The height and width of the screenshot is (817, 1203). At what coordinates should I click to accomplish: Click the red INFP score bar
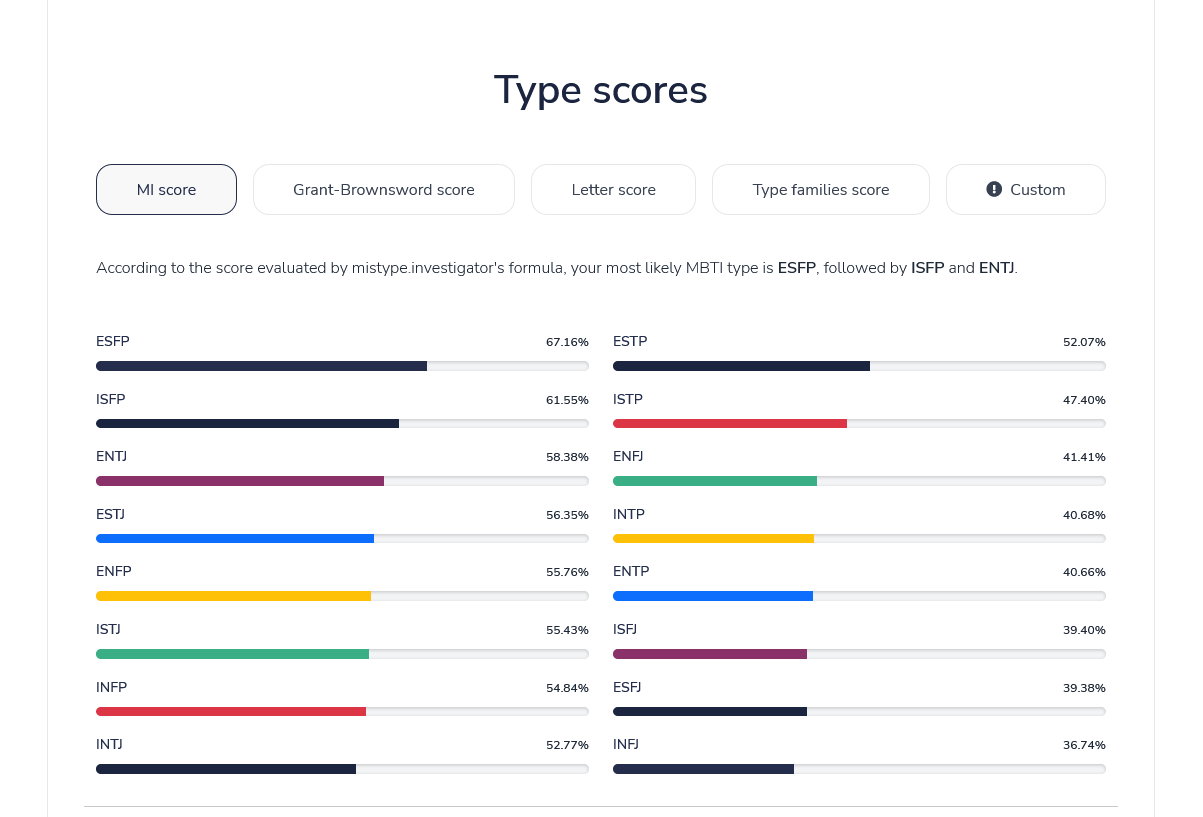342,712
